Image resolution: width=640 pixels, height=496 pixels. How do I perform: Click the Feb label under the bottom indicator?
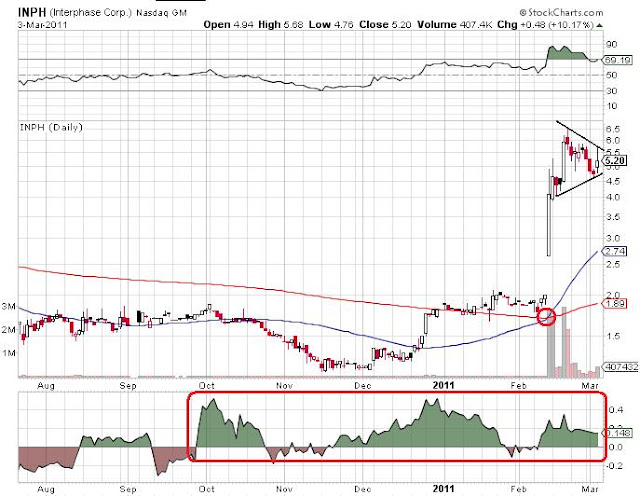(x=519, y=489)
